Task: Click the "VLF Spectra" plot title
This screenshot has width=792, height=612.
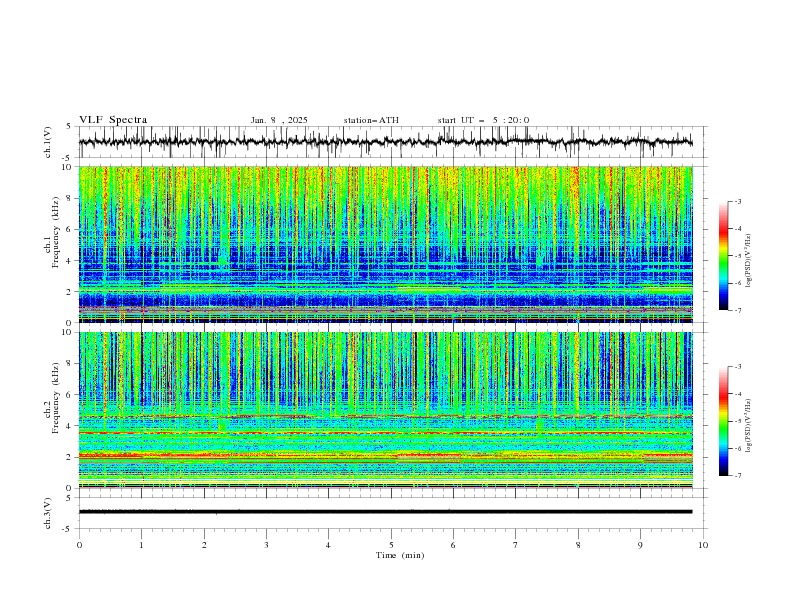Action: [113, 120]
